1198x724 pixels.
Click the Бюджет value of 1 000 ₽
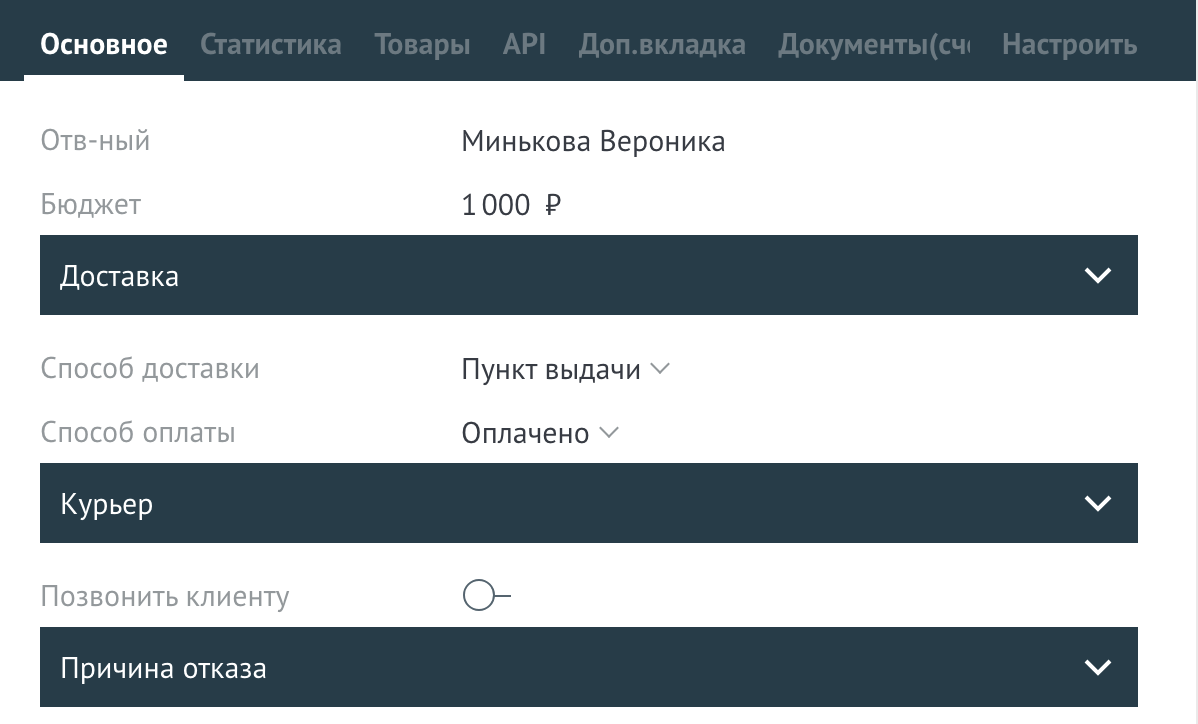click(510, 204)
